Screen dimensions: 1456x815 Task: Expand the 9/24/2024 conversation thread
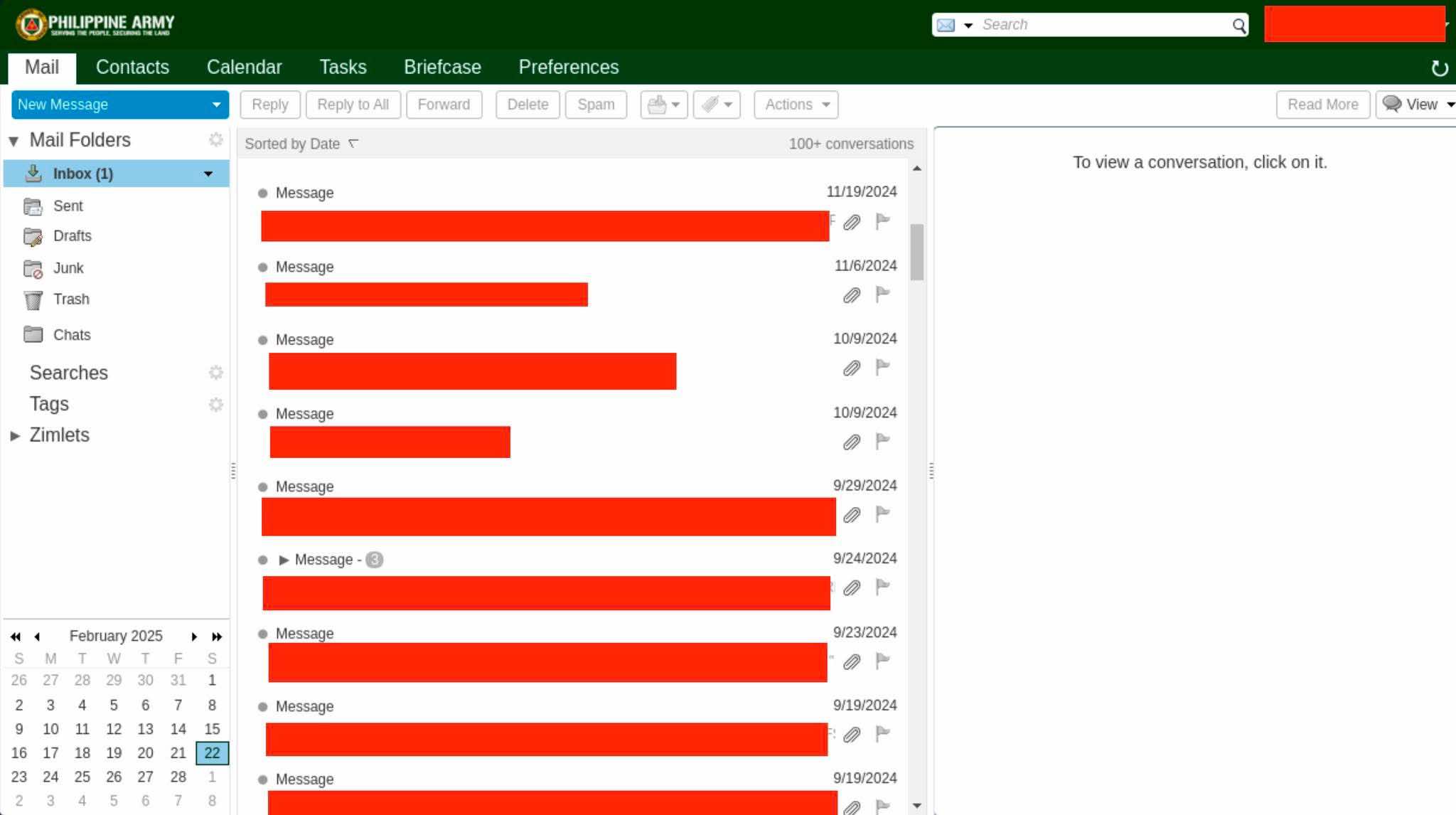[284, 560]
